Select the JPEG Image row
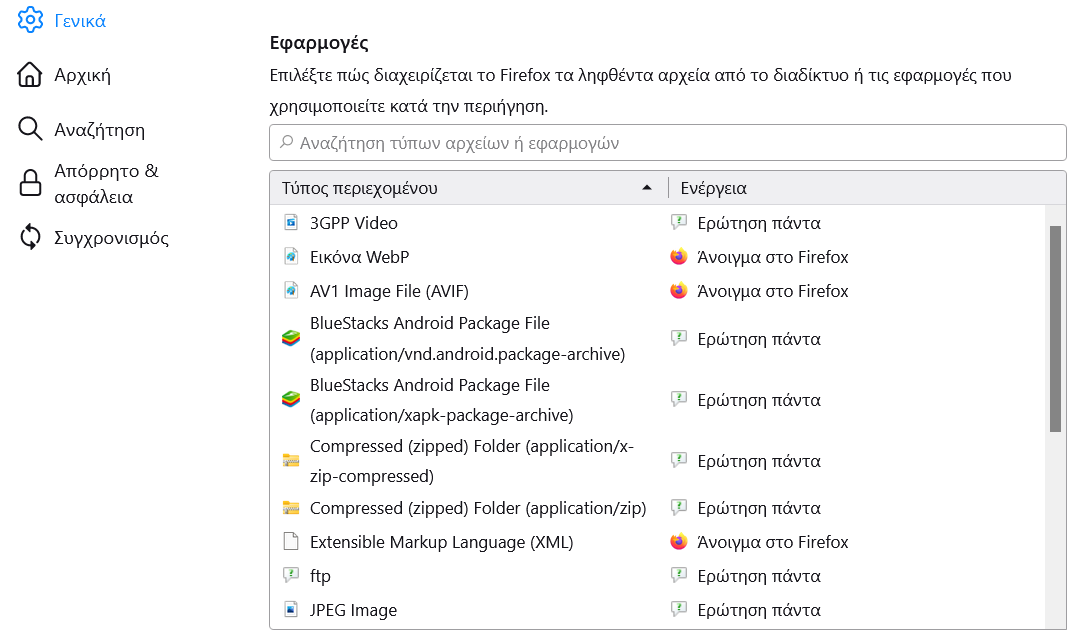The height and width of the screenshot is (643, 1081). coord(658,610)
